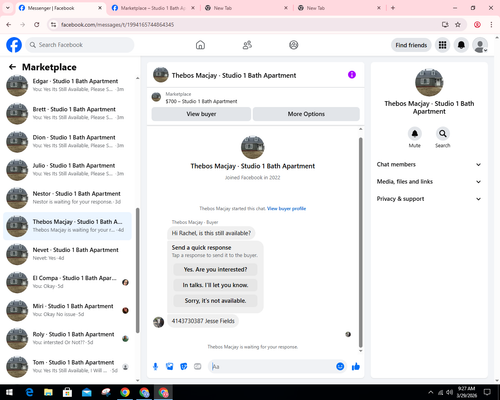Switch to the Marketplace - Studio 1 Bath tab

(x=153, y=8)
